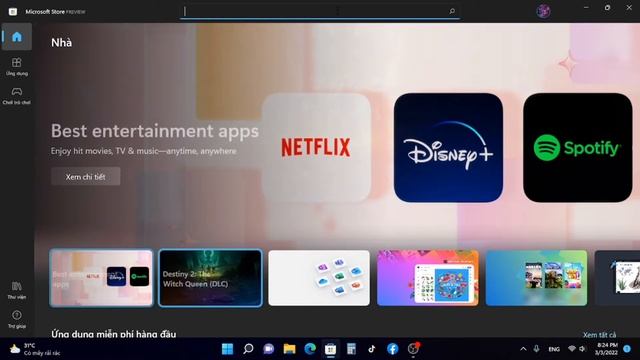Viewport: 640px width, 360px height.
Task: Switch the ENG input language indicator
Action: click(554, 349)
